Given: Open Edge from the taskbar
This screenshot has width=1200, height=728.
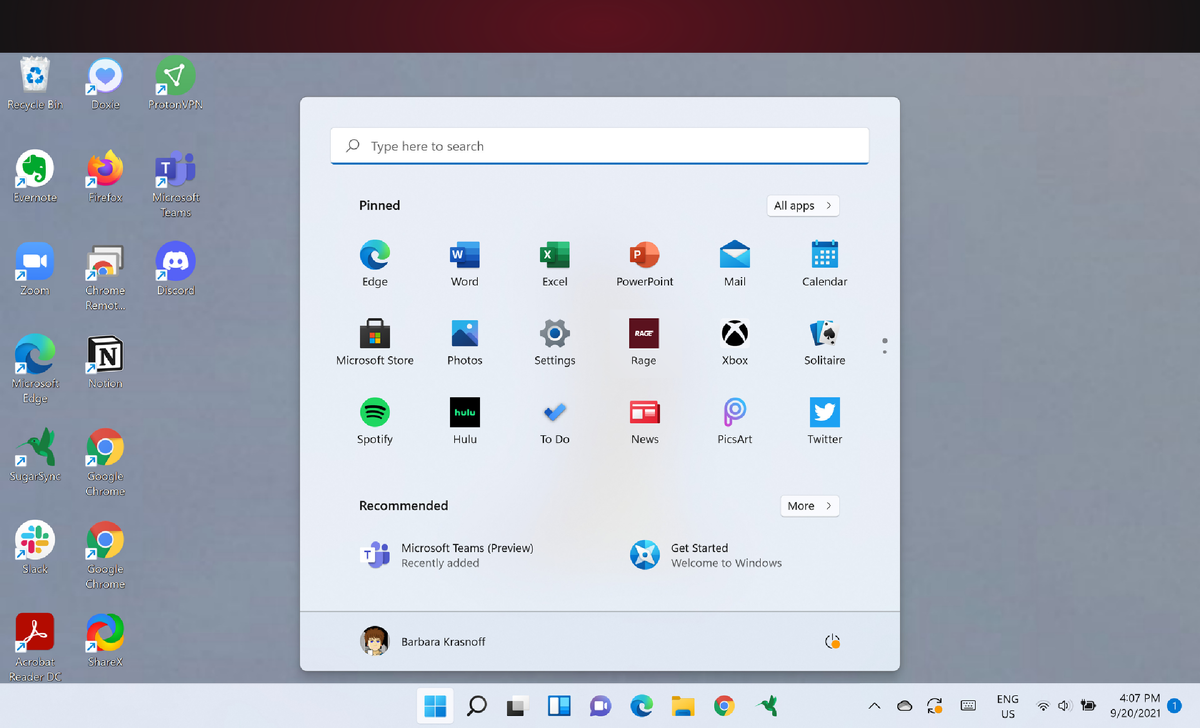Looking at the screenshot, I should pos(641,706).
